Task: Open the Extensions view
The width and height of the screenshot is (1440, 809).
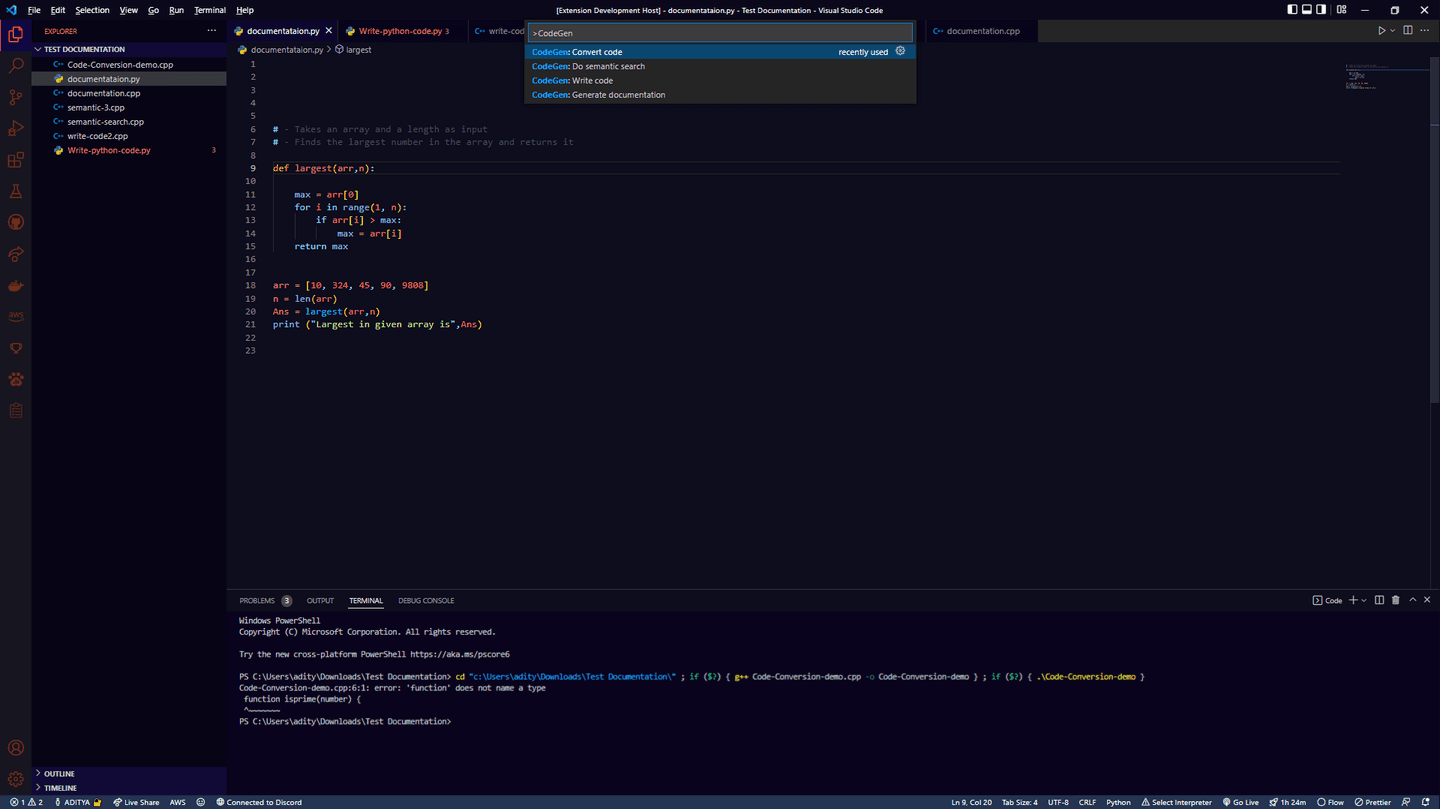Action: tap(16, 160)
